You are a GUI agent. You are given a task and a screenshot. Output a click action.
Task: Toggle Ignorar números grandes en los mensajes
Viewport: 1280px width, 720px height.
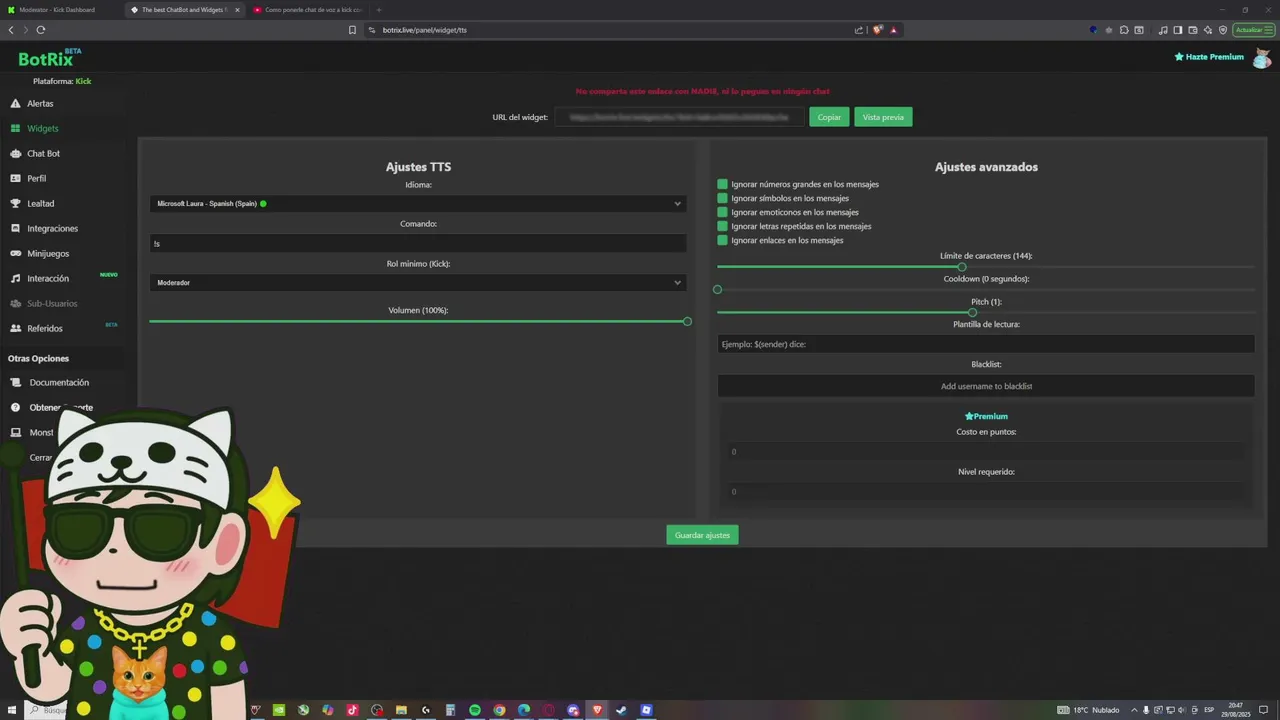pos(722,184)
